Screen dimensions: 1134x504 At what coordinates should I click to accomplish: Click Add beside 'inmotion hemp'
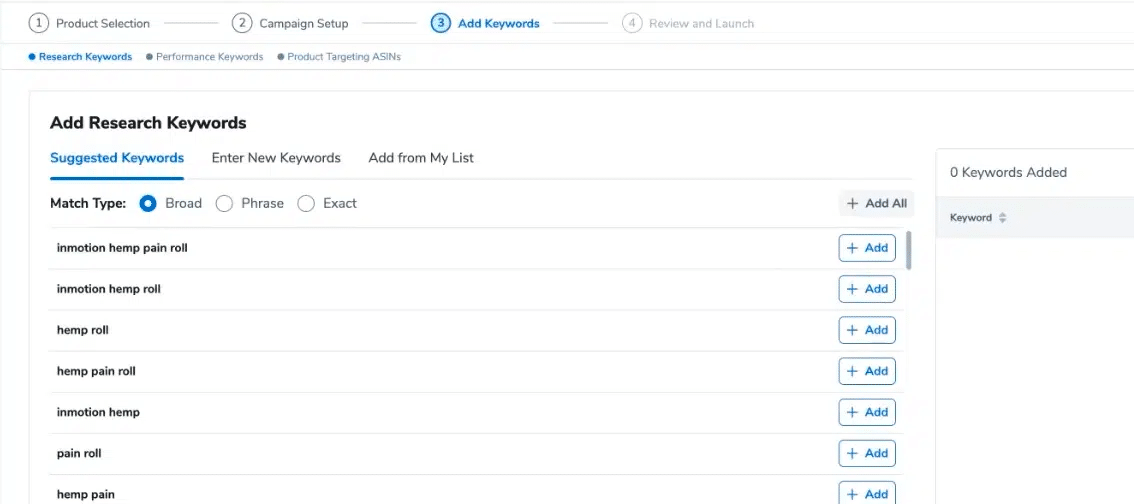pos(866,412)
